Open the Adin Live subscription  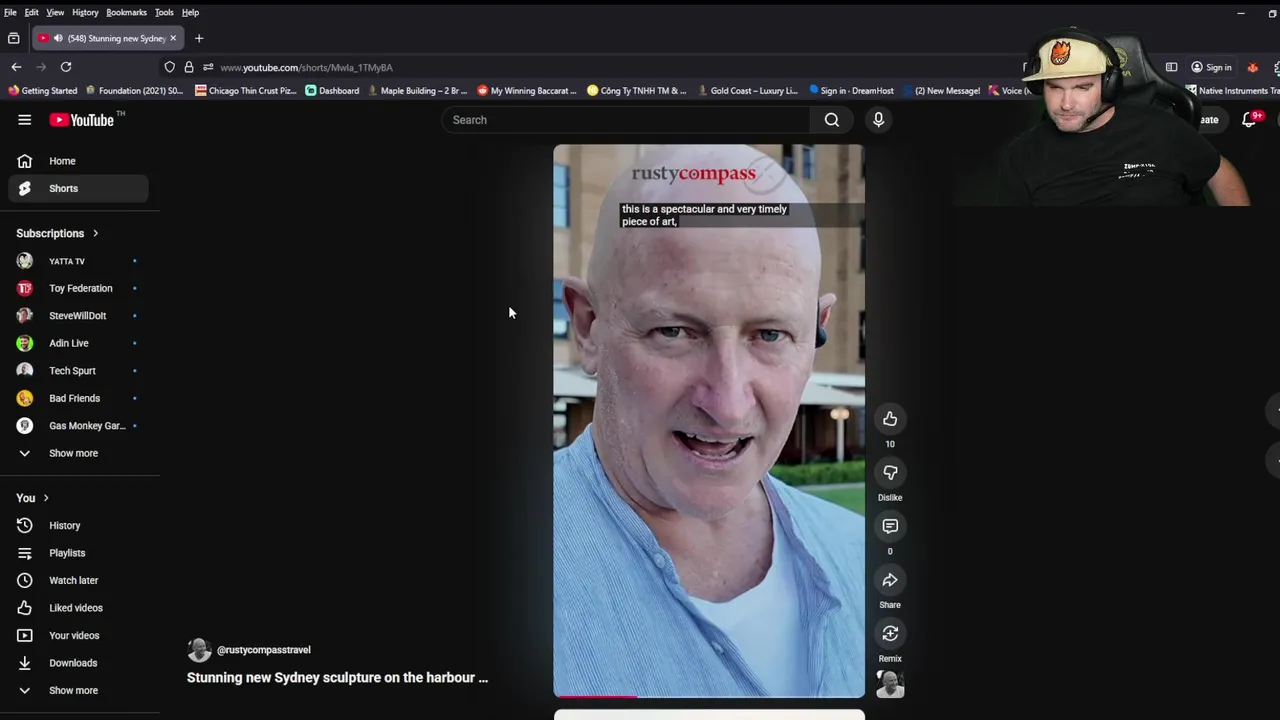click(78, 343)
